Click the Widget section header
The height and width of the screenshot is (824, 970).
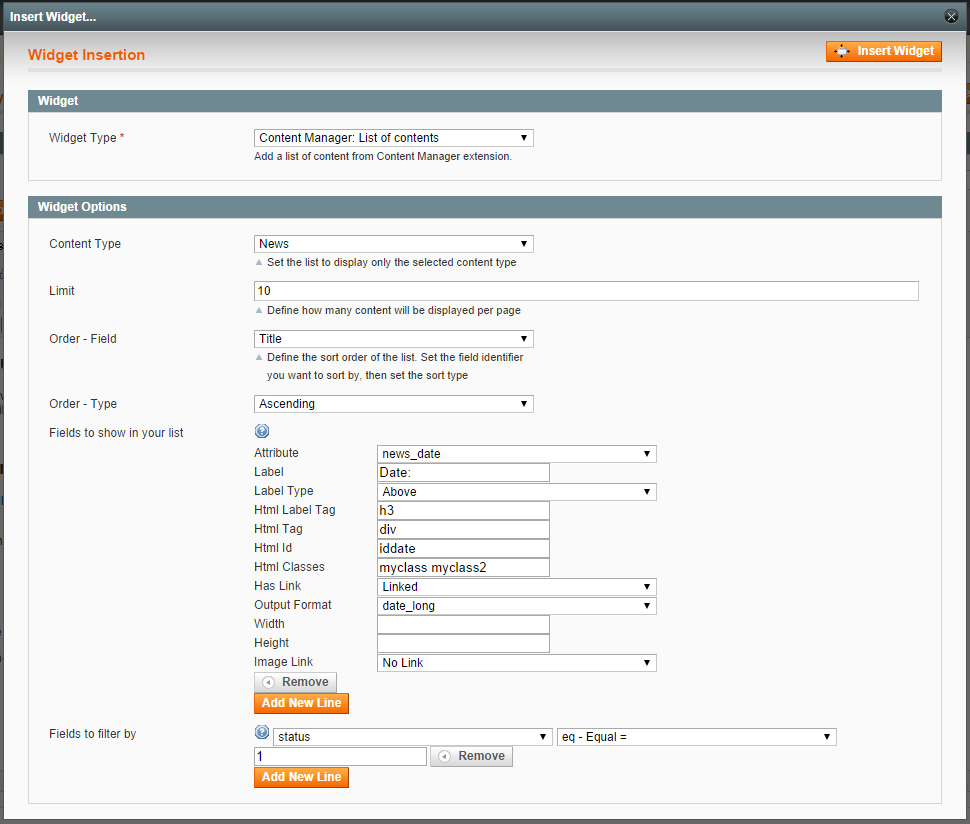[485, 101]
